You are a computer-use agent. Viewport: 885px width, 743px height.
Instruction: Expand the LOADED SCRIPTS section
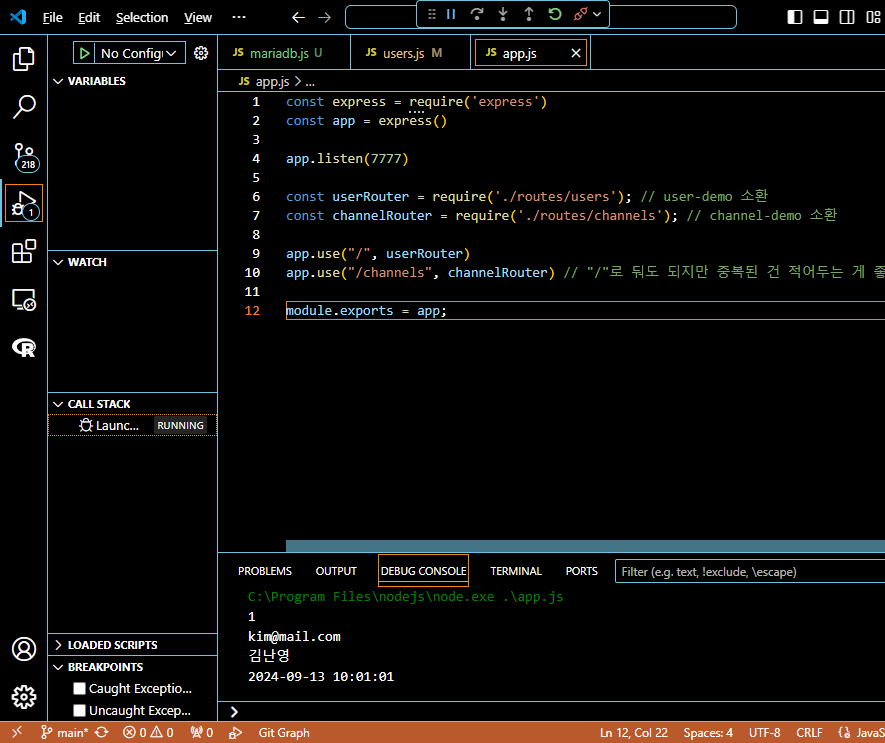[x=133, y=645]
